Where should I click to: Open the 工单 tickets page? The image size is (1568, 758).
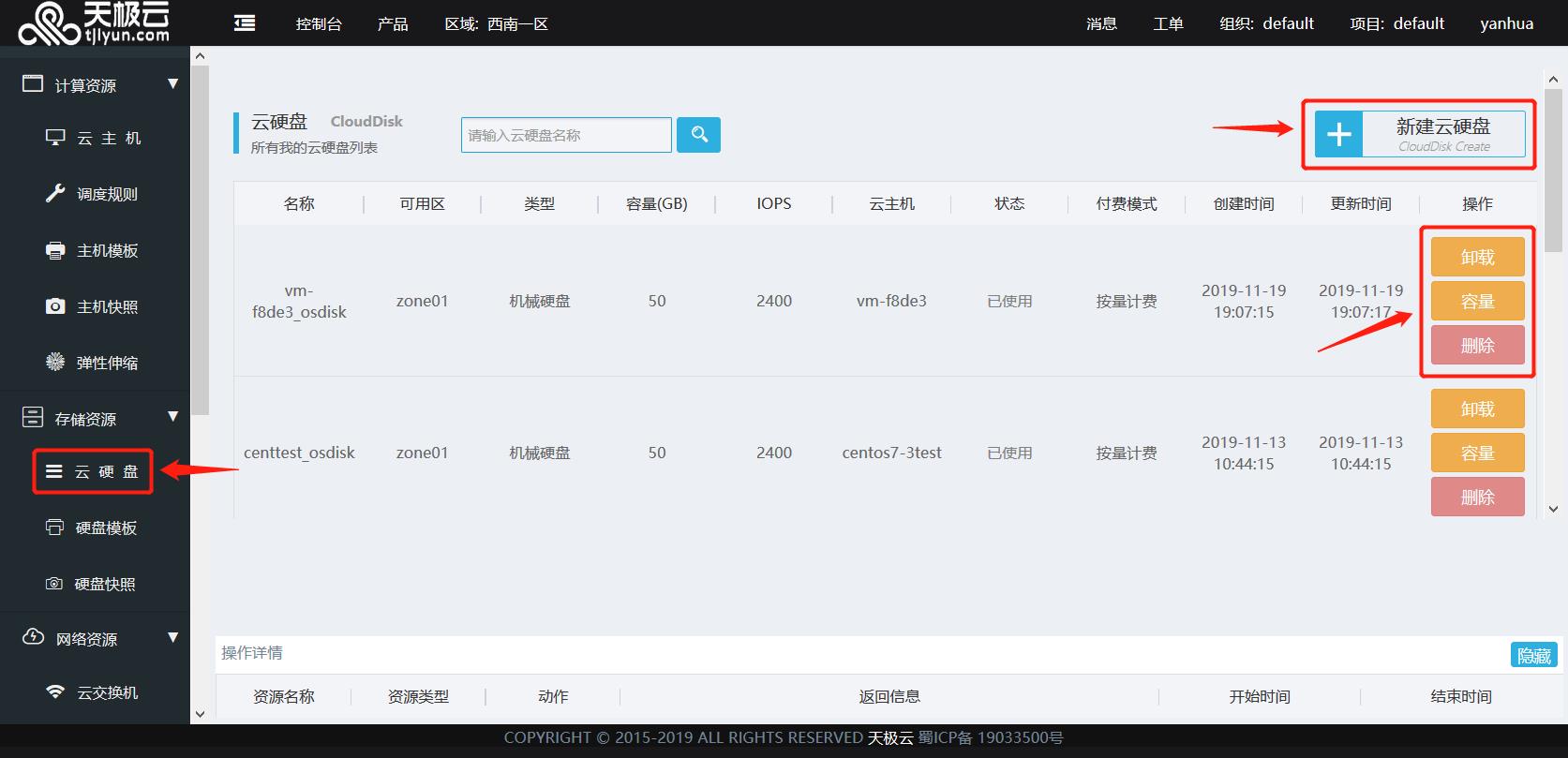pyautogui.click(x=1168, y=23)
